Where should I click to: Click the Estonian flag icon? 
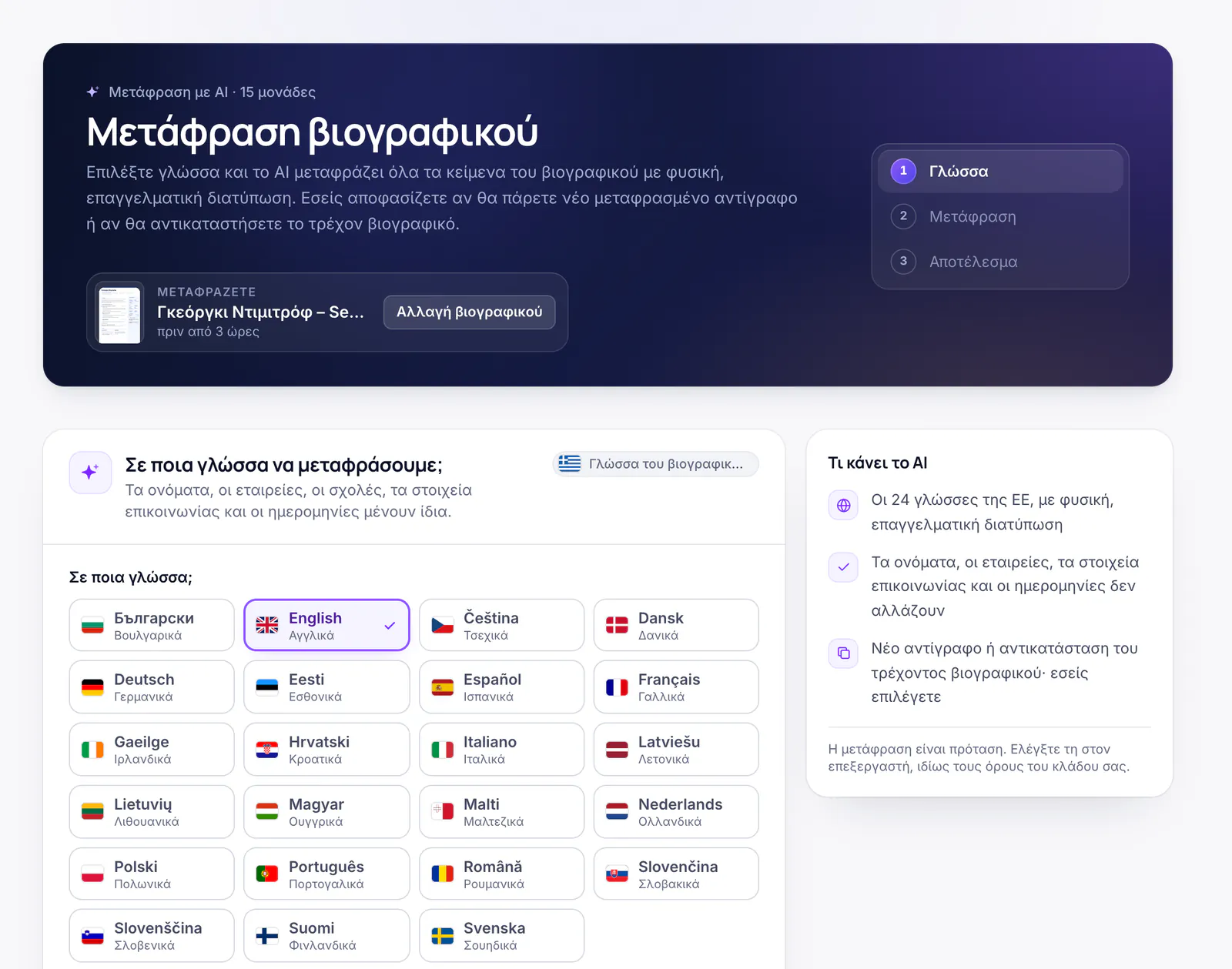[267, 687]
